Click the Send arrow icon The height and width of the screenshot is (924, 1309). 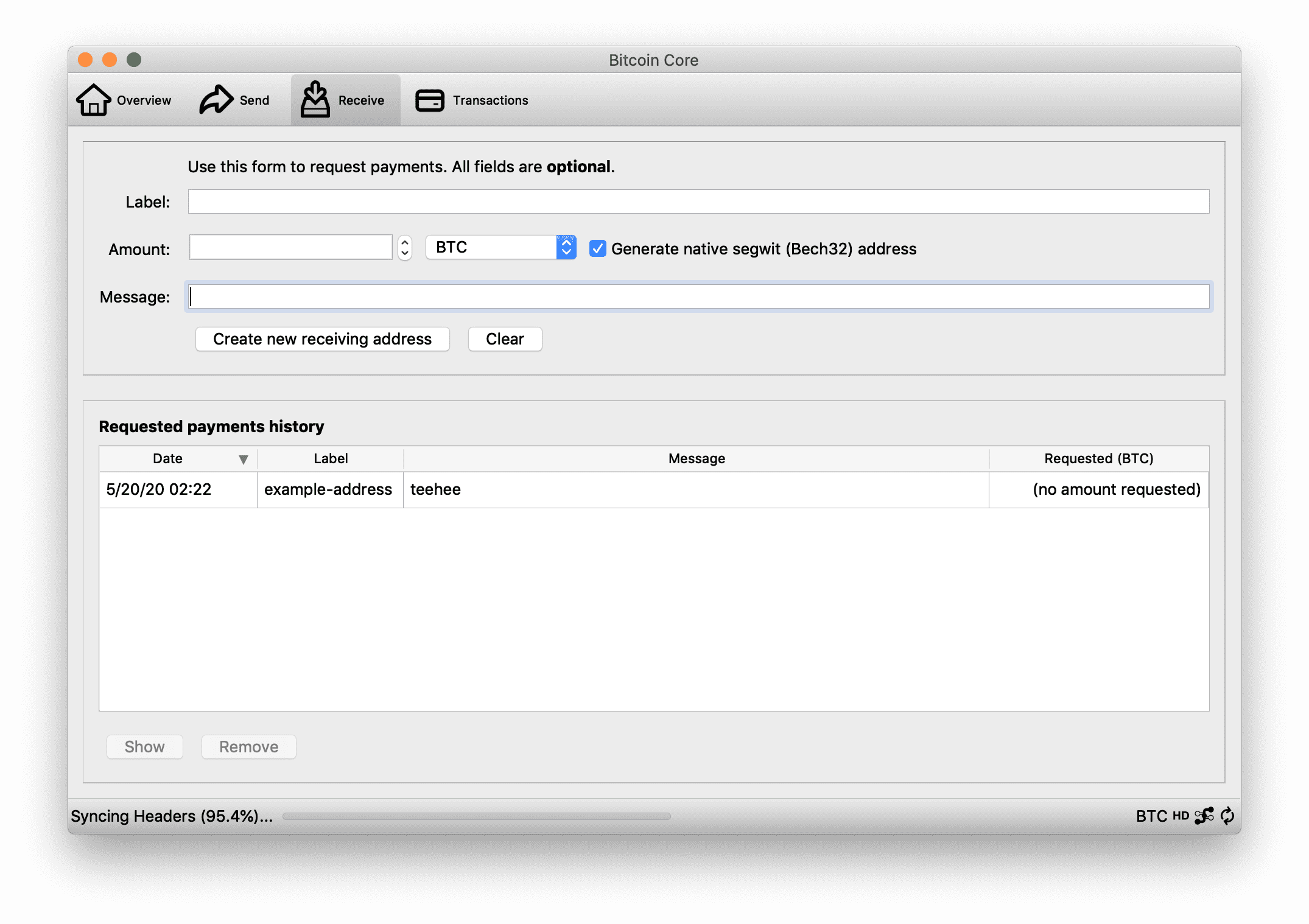click(x=216, y=100)
